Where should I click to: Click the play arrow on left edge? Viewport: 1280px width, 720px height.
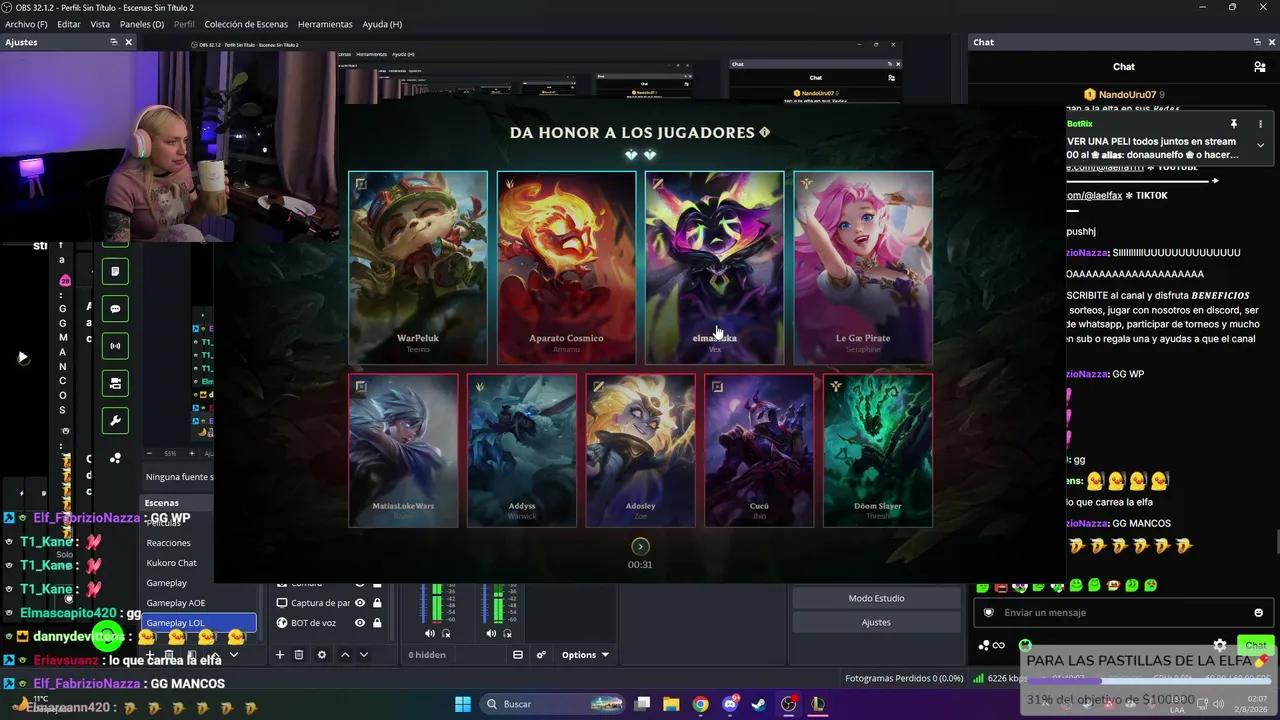pyautogui.click(x=22, y=357)
